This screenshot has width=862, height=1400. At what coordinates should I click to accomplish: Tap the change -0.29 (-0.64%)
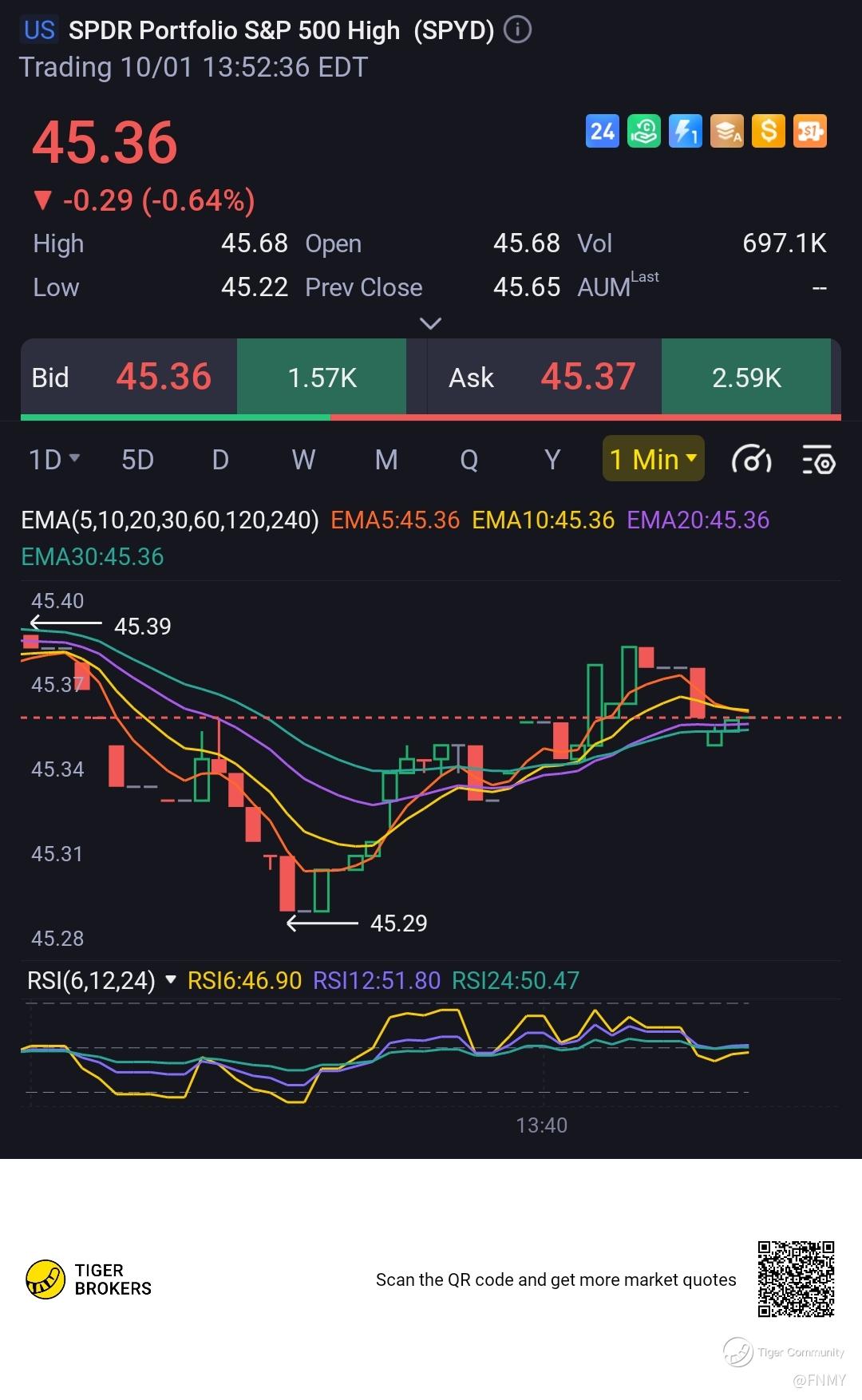(144, 200)
